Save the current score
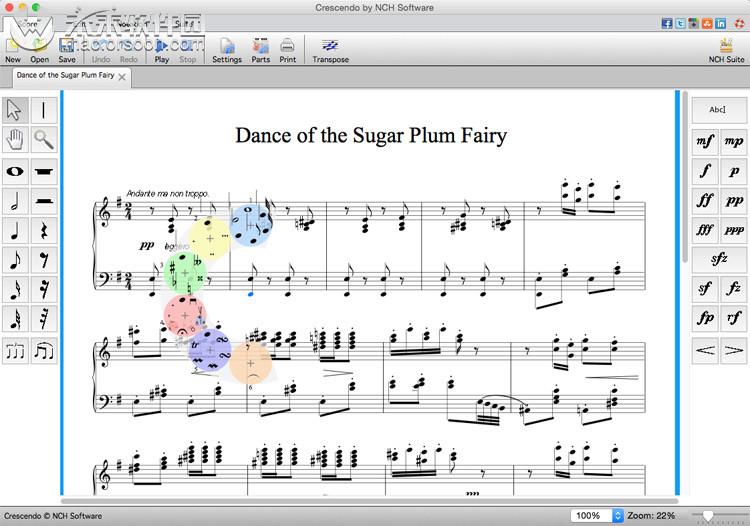Image resolution: width=750 pixels, height=526 pixels. [67, 50]
